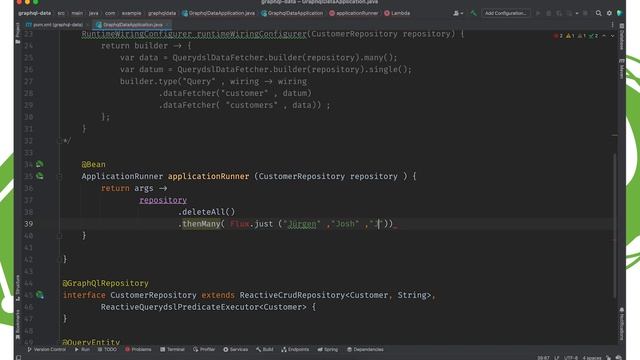This screenshot has height=360, width=640.
Task: Click Spring bean gutter icon on line 35
Action: [x=40, y=176]
